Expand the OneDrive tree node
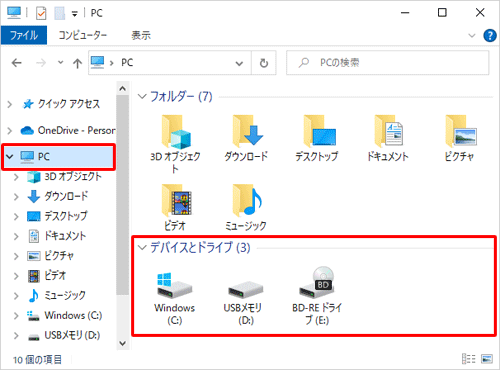The height and width of the screenshot is (370, 500). [10, 131]
